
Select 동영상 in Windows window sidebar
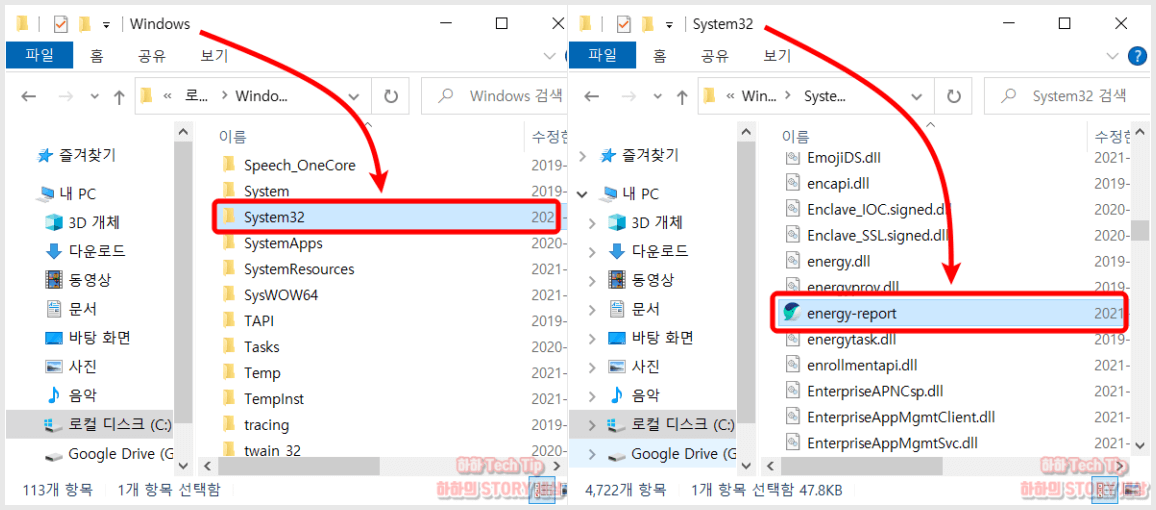click(x=77, y=279)
